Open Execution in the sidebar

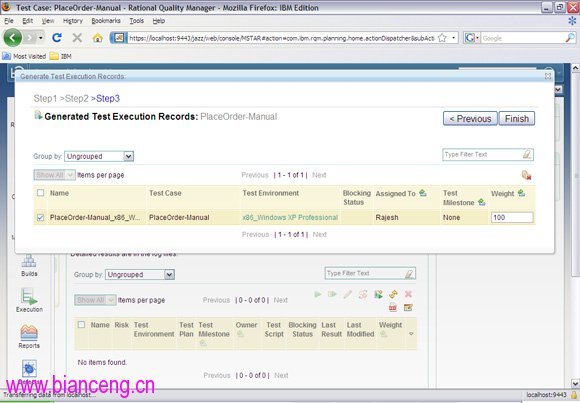(x=29, y=300)
